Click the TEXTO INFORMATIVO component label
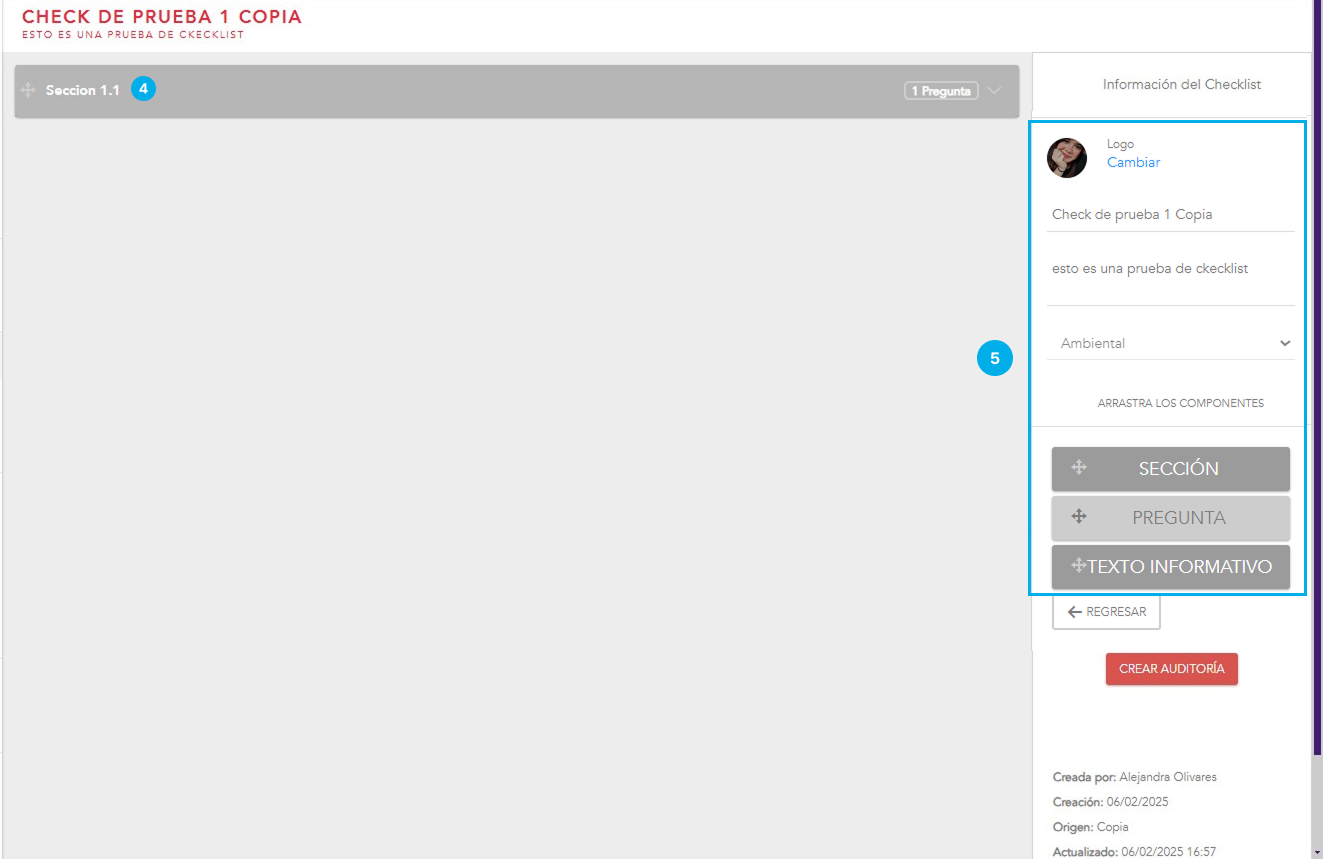Image resolution: width=1323 pixels, height=859 pixels. tap(1180, 567)
